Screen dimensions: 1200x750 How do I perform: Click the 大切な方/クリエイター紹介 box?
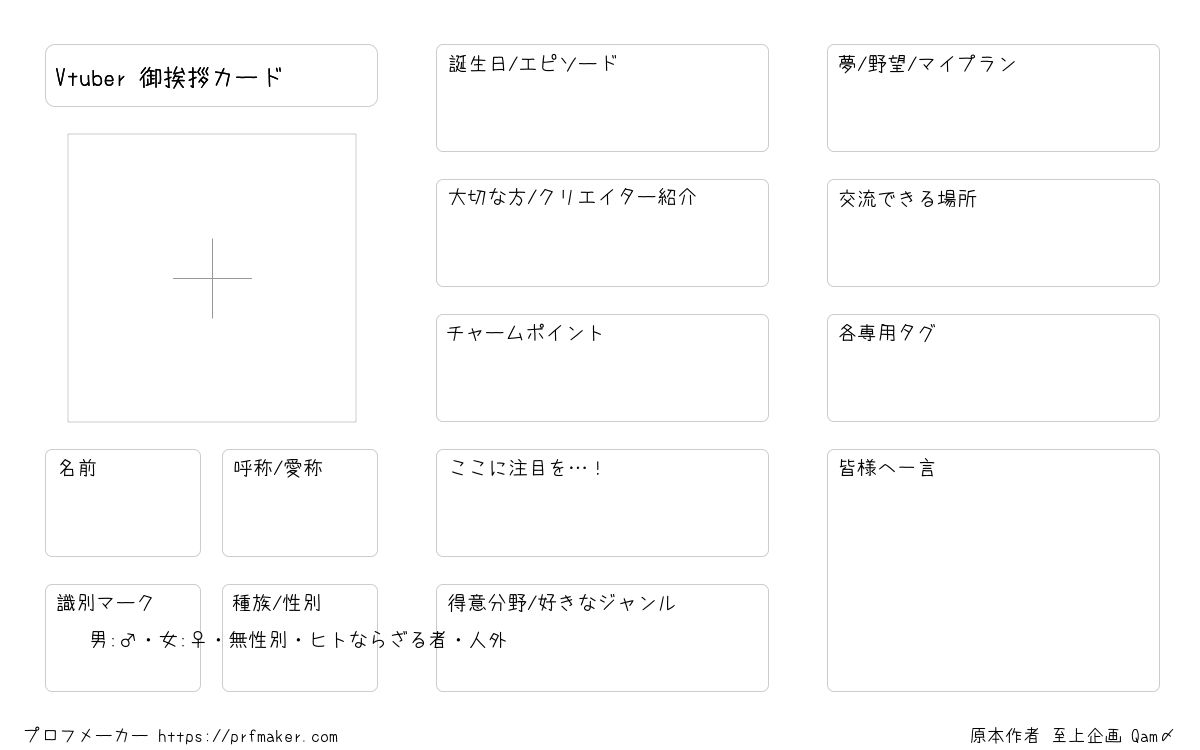[602, 233]
